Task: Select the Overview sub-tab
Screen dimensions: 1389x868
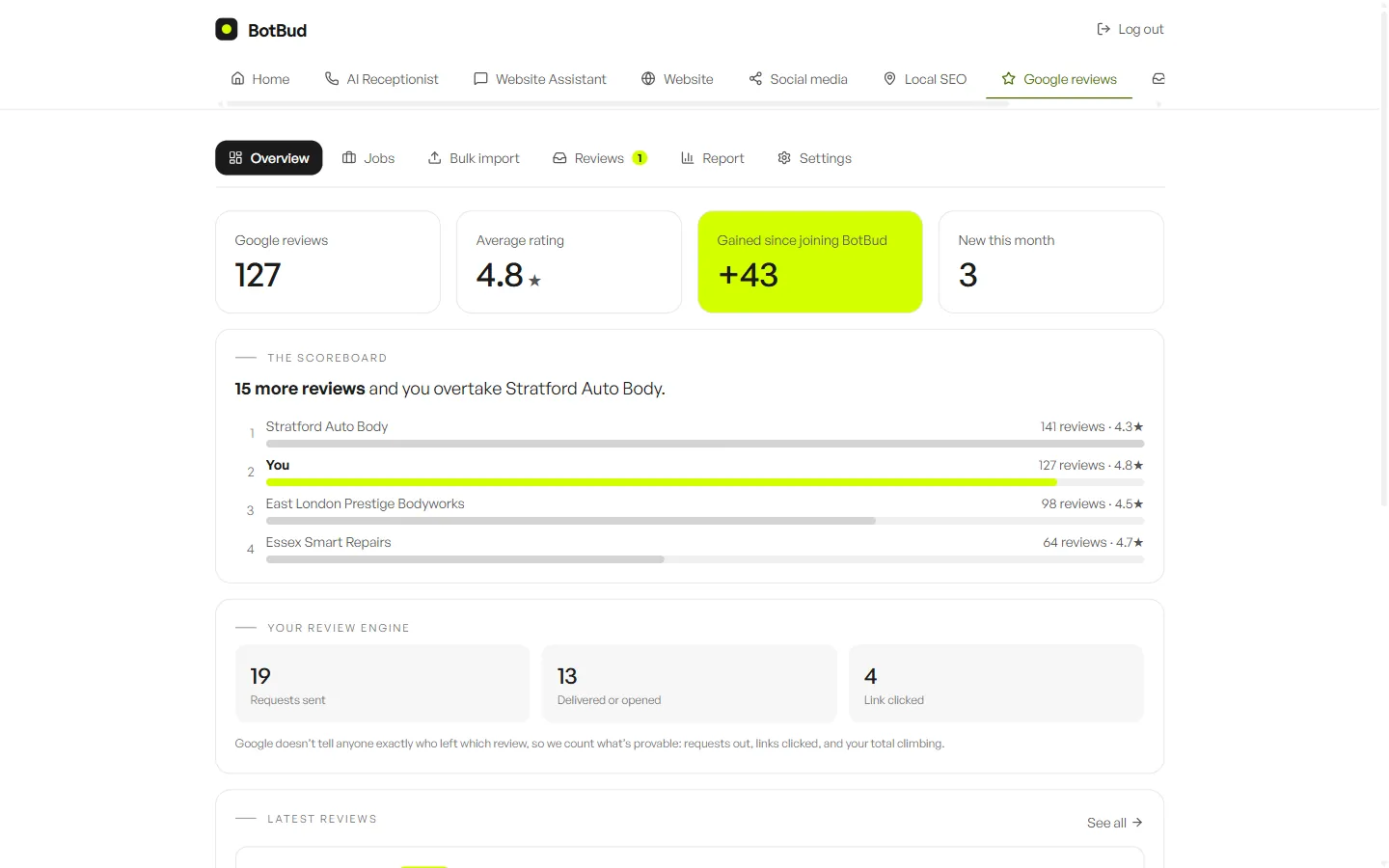Action: click(268, 158)
